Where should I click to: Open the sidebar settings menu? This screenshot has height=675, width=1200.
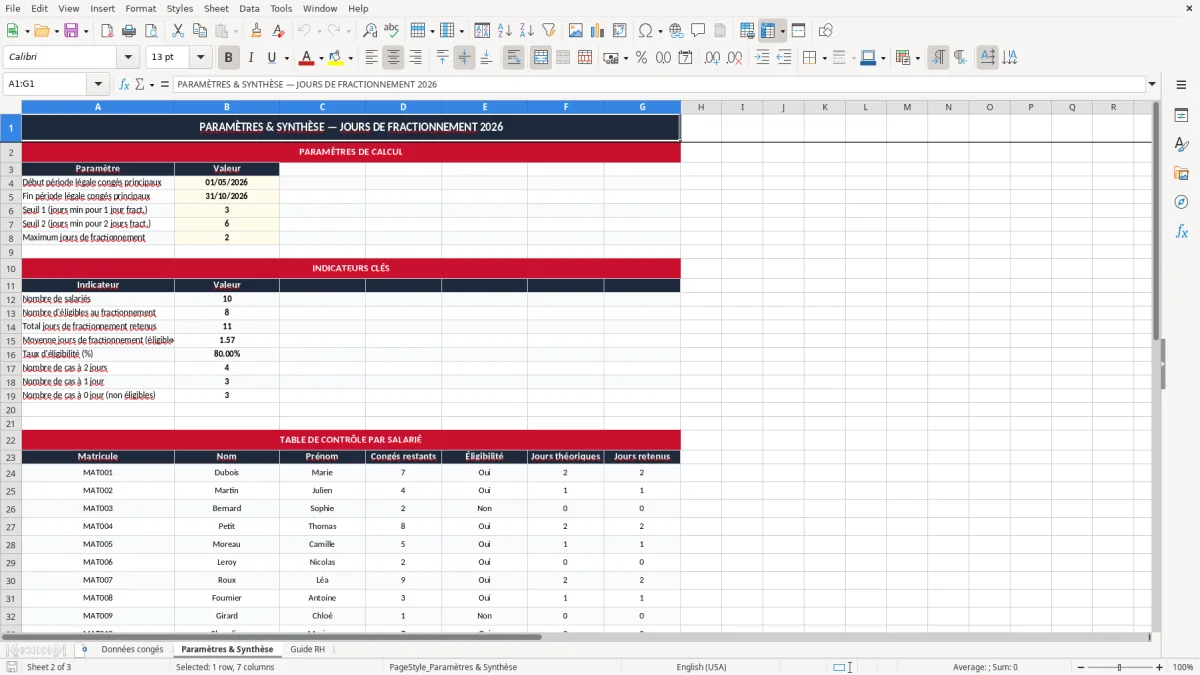[x=1181, y=85]
